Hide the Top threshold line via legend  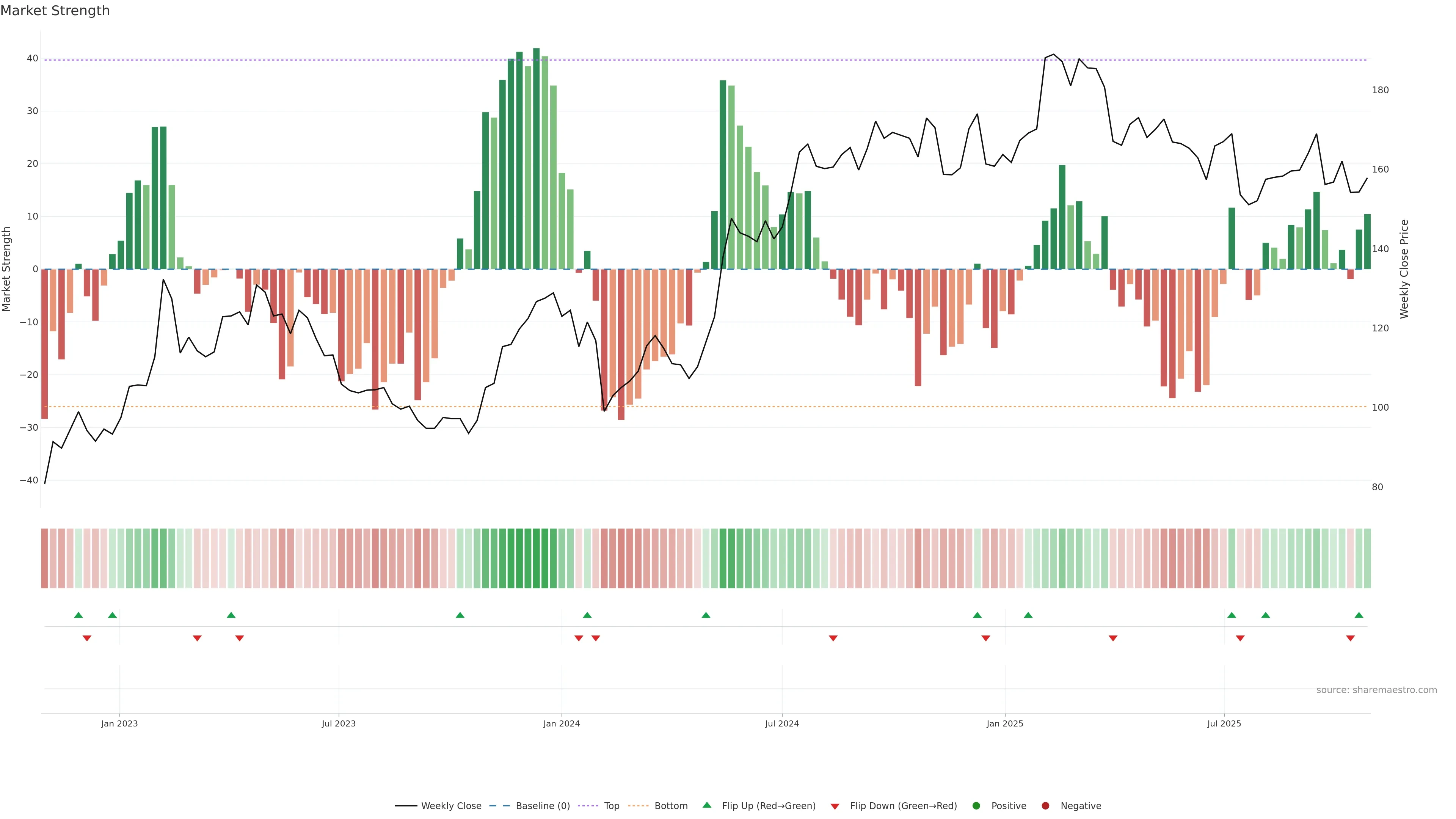click(x=612, y=805)
